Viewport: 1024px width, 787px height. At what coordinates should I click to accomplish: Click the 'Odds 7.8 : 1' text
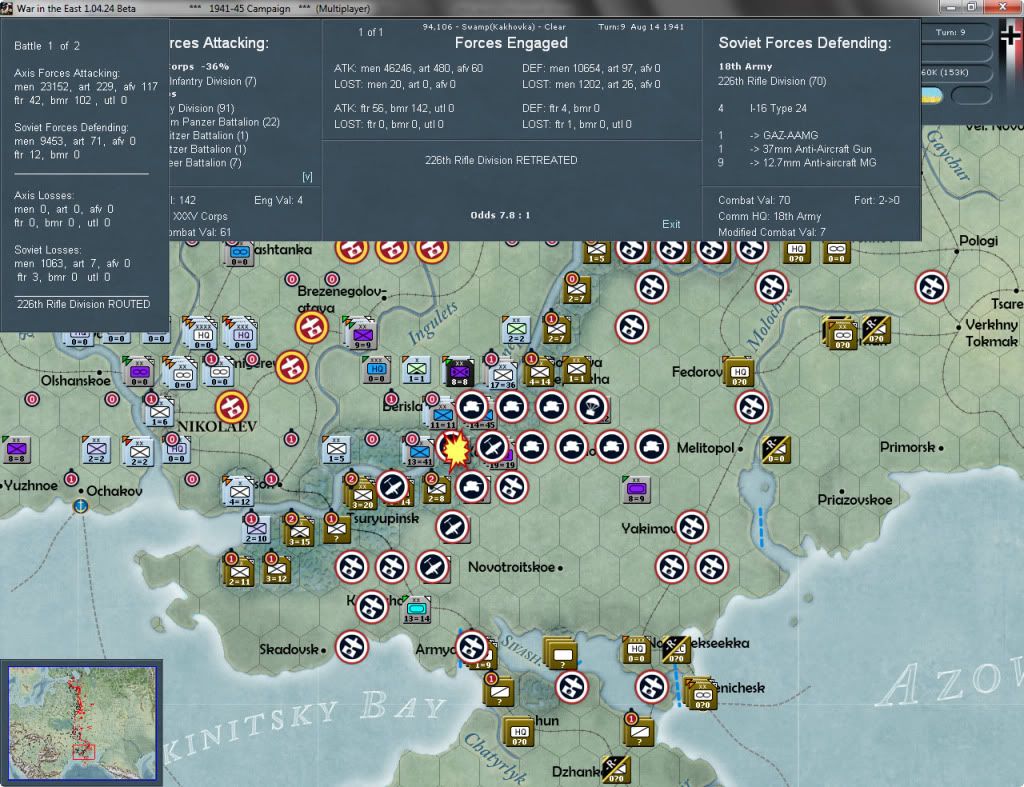pyautogui.click(x=500, y=215)
